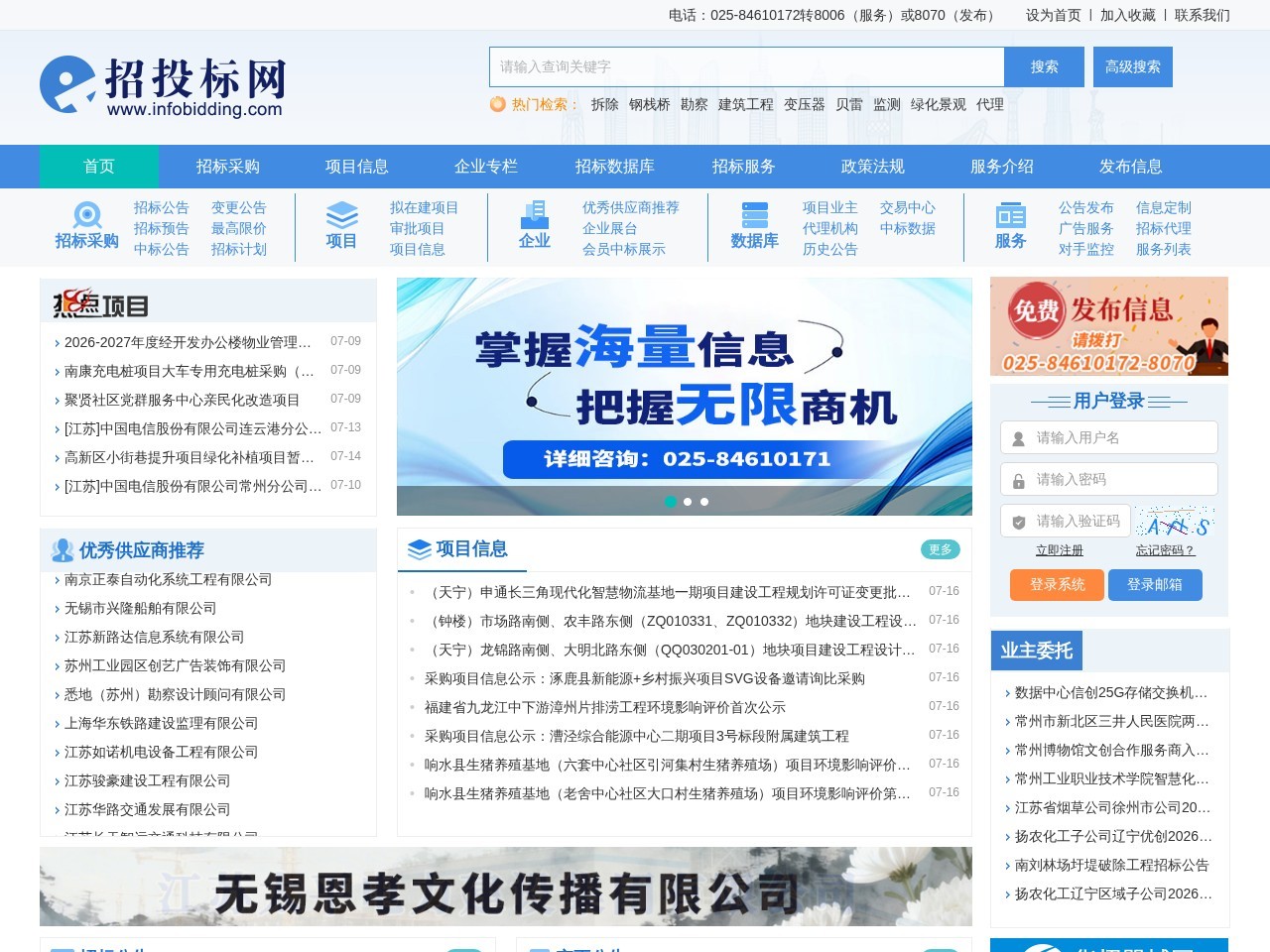Click the 无锡恩孝文化传播有限公司 banner
The image size is (1270, 952).
pos(506,887)
